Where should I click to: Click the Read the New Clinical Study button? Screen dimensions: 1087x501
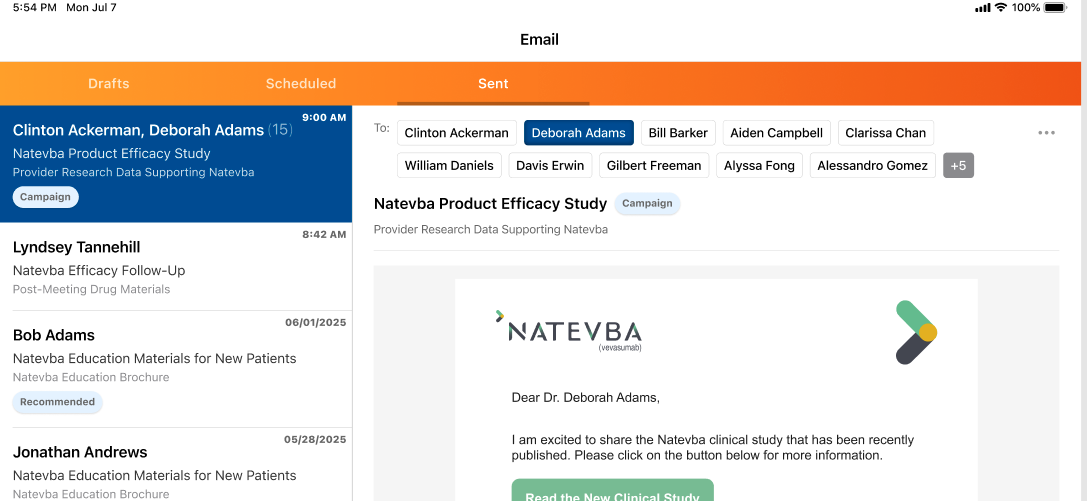tap(612, 492)
